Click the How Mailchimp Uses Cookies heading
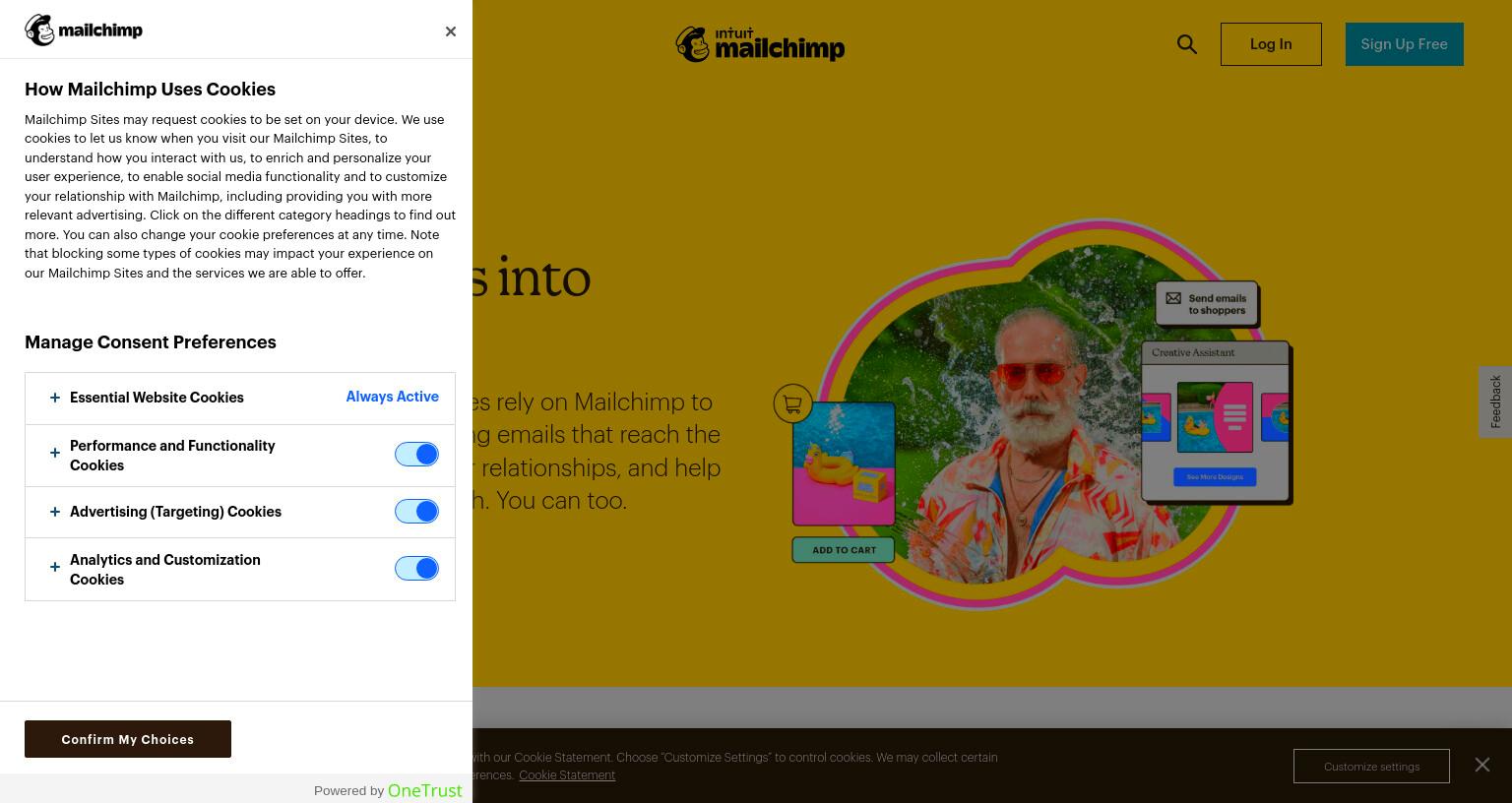The height and width of the screenshot is (803, 1512). click(150, 90)
